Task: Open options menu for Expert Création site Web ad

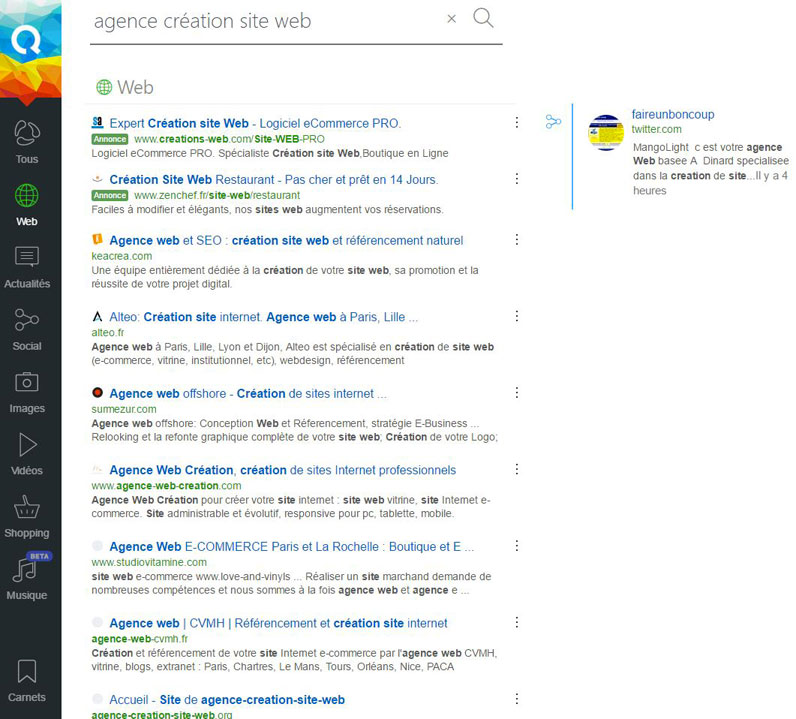Action: tap(516, 122)
